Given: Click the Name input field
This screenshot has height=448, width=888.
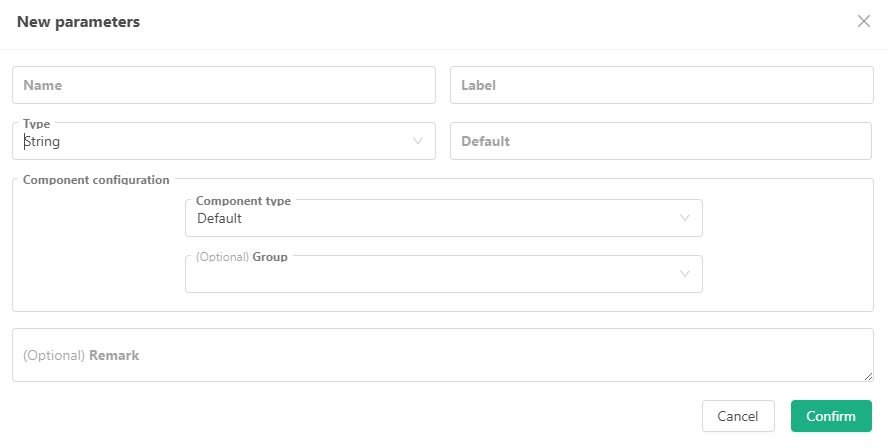Looking at the screenshot, I should click(223, 85).
